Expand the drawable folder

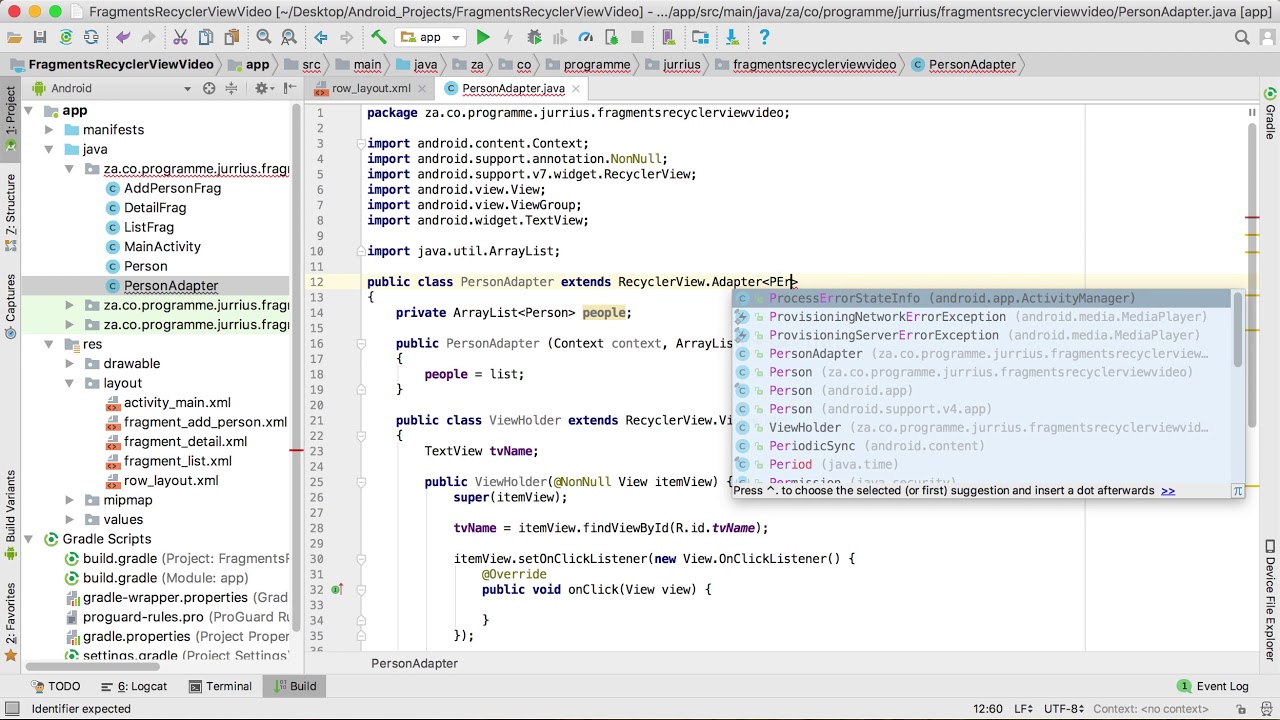click(x=69, y=364)
